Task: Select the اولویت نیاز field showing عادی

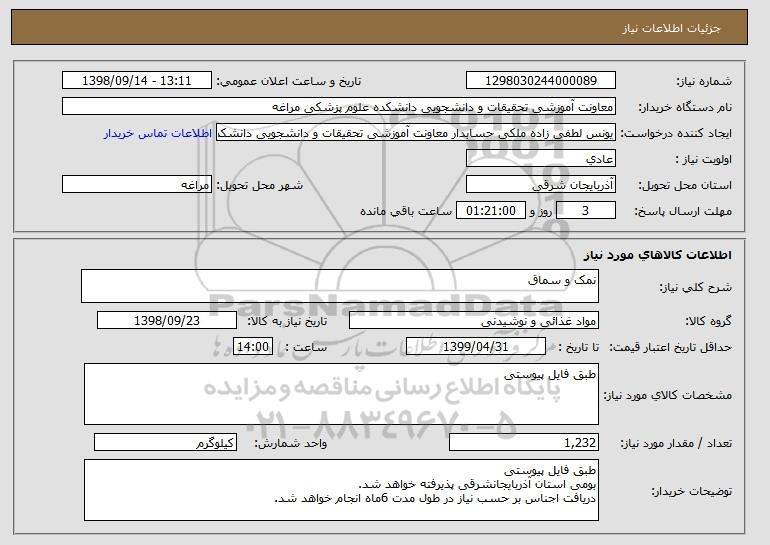Action: [x=541, y=159]
